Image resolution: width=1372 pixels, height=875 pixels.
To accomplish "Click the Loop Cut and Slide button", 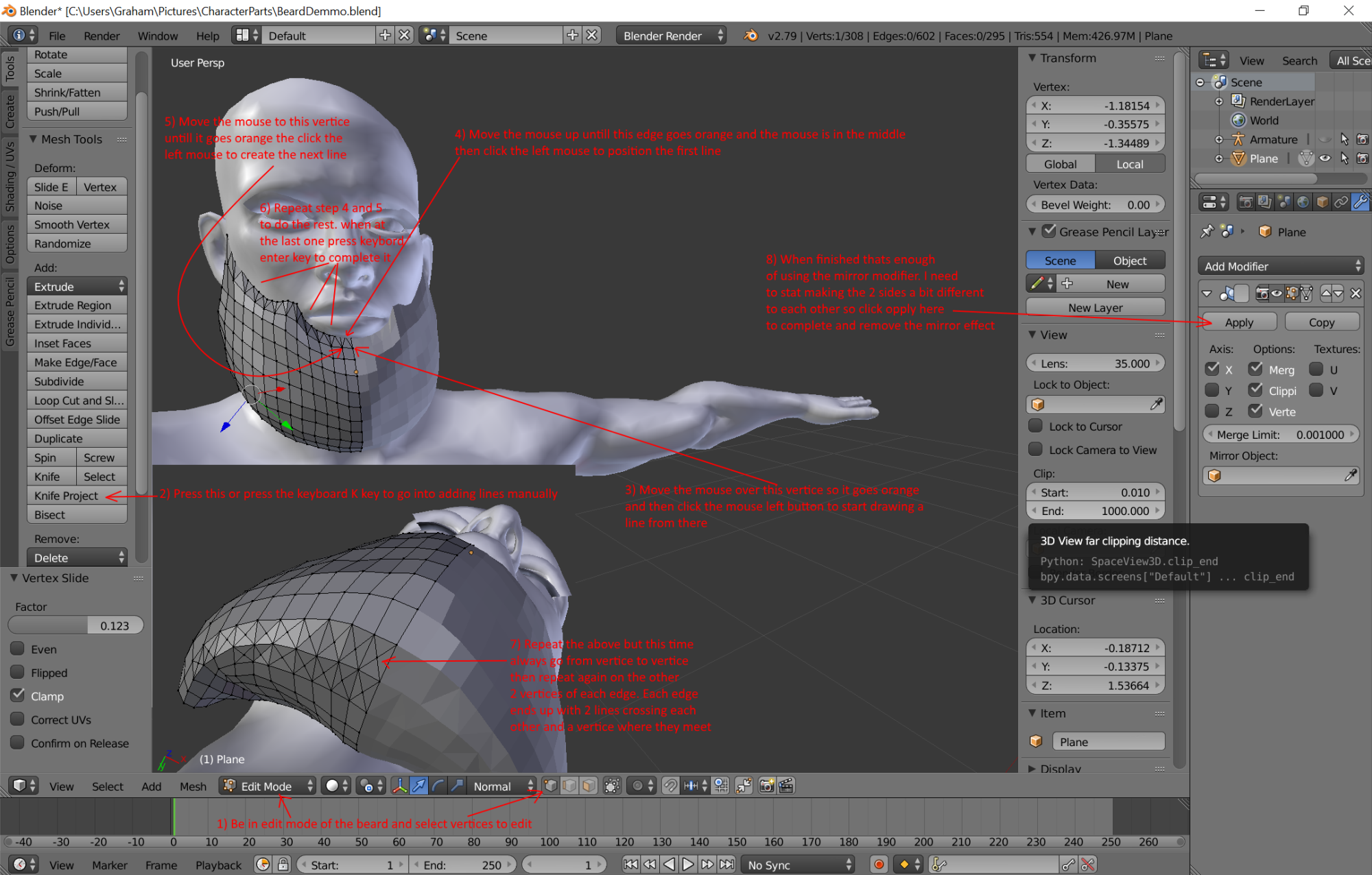I will tap(77, 400).
